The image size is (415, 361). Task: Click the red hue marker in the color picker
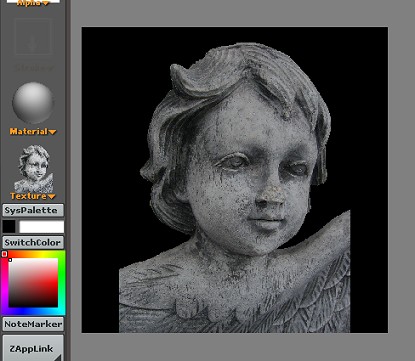(4, 254)
